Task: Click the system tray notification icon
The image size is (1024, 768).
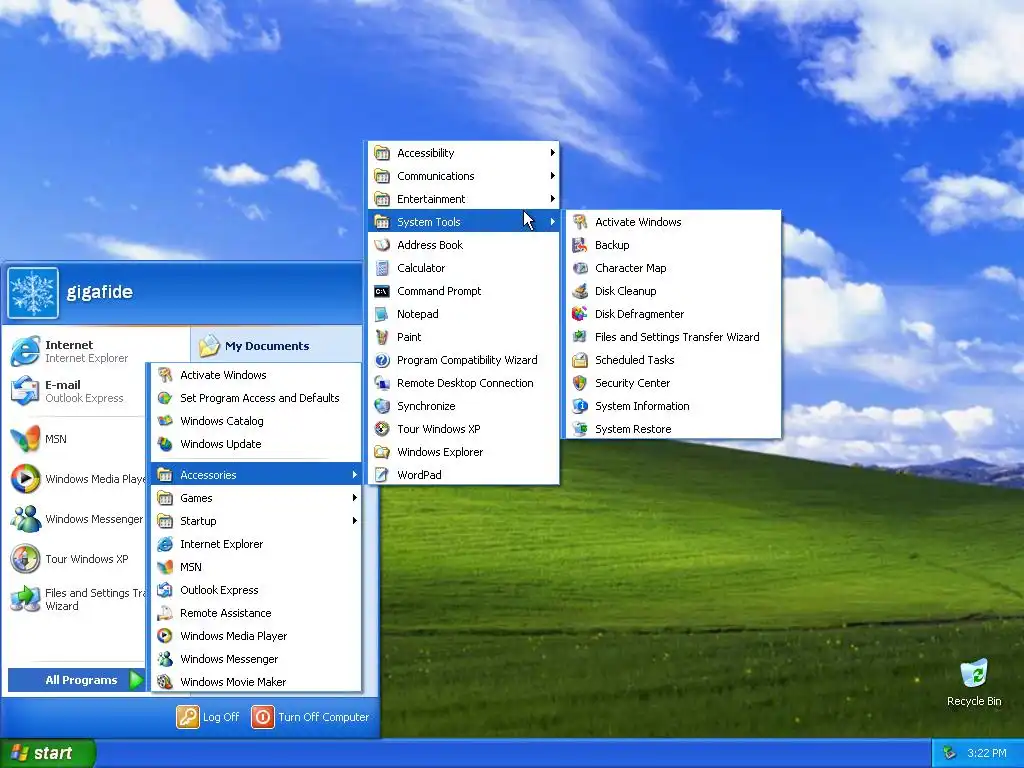Action: [x=949, y=753]
